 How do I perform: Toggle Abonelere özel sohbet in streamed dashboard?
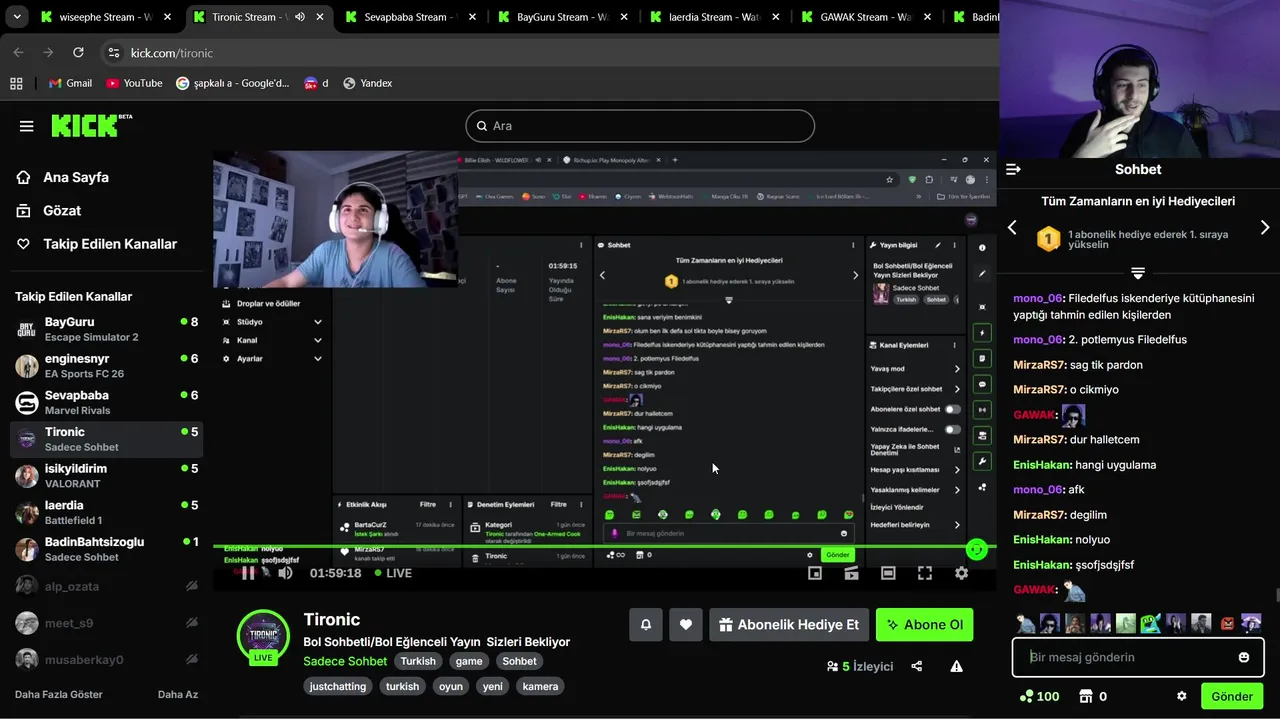[x=953, y=409]
